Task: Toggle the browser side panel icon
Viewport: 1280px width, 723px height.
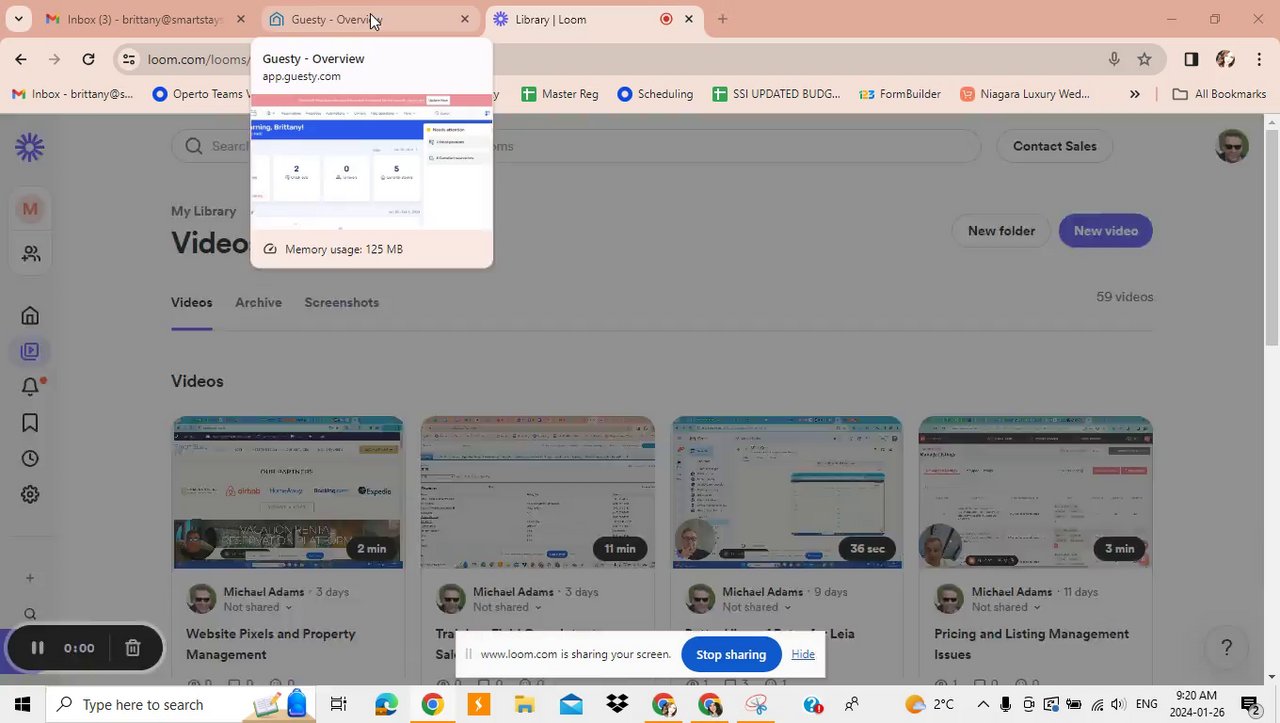Action: pyautogui.click(x=1191, y=59)
